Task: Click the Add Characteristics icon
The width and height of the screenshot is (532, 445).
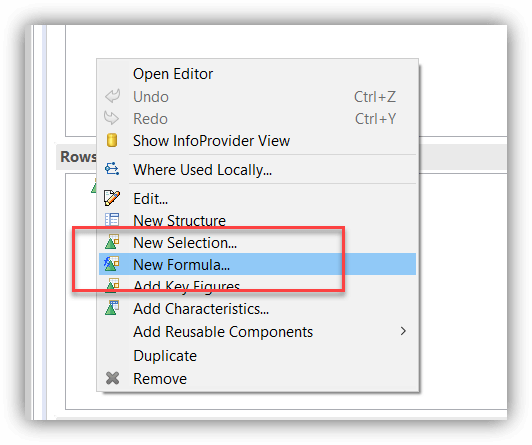Action: [112, 308]
